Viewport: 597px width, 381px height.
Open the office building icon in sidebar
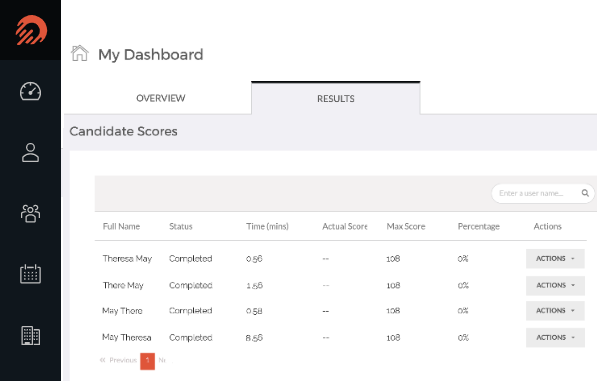30,335
